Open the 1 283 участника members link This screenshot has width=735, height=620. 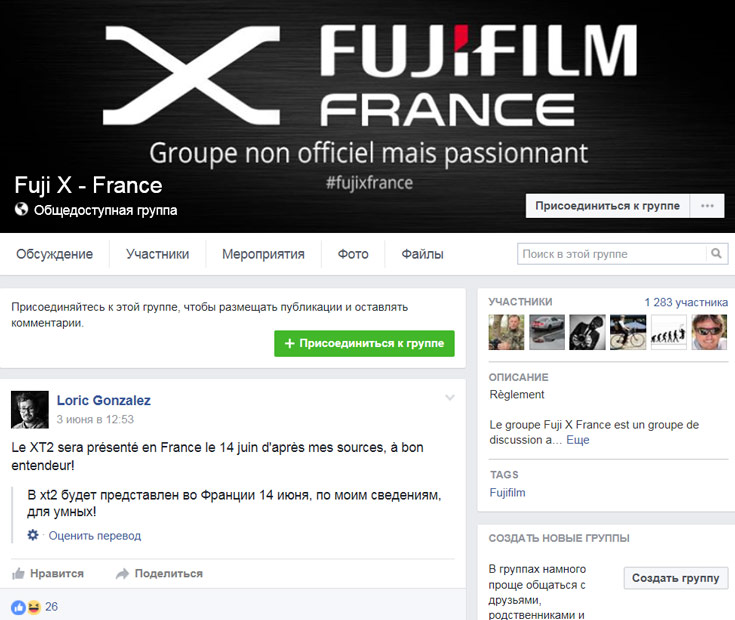pos(686,302)
